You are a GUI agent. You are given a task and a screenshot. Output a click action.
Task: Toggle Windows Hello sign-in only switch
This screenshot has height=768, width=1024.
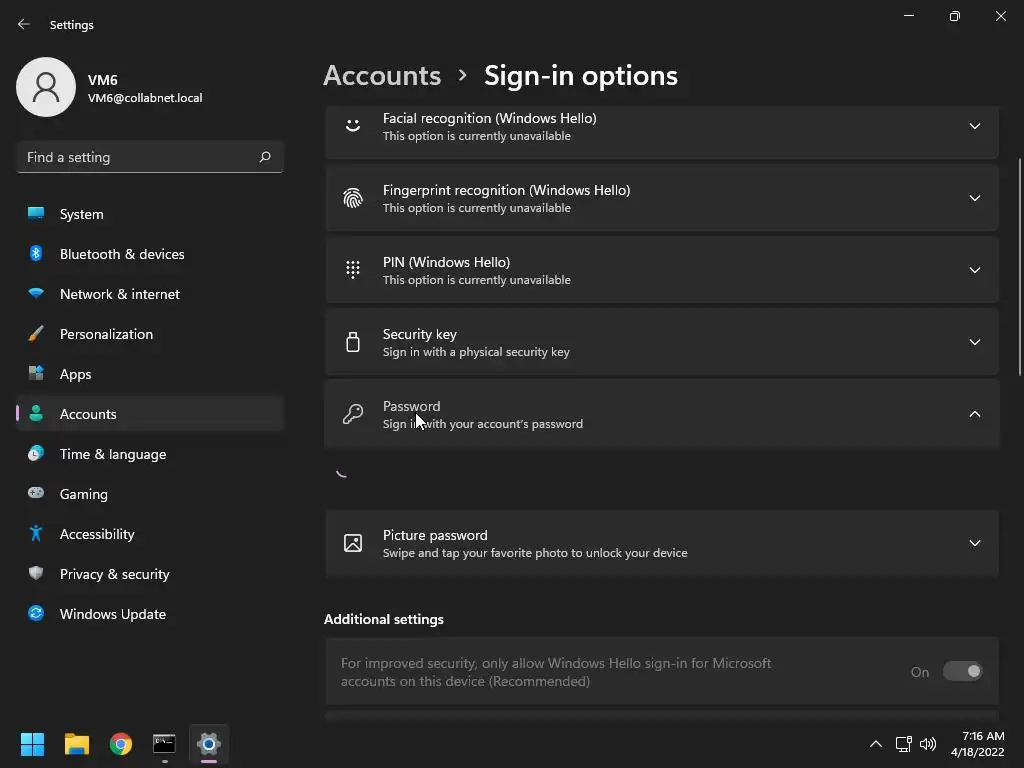[962, 672]
